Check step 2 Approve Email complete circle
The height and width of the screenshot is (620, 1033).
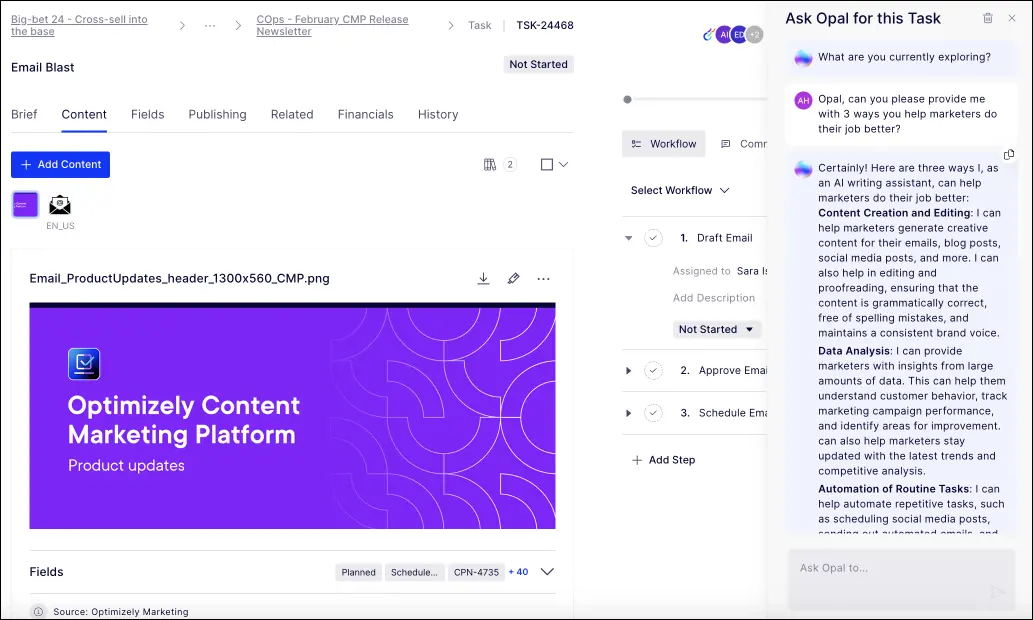pyautogui.click(x=653, y=370)
